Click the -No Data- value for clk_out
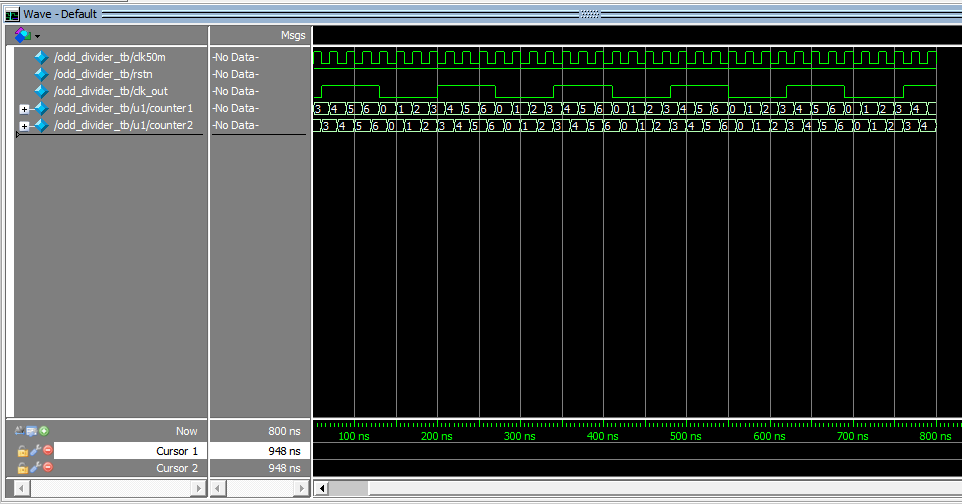Image resolution: width=962 pixels, height=504 pixels. [x=236, y=91]
